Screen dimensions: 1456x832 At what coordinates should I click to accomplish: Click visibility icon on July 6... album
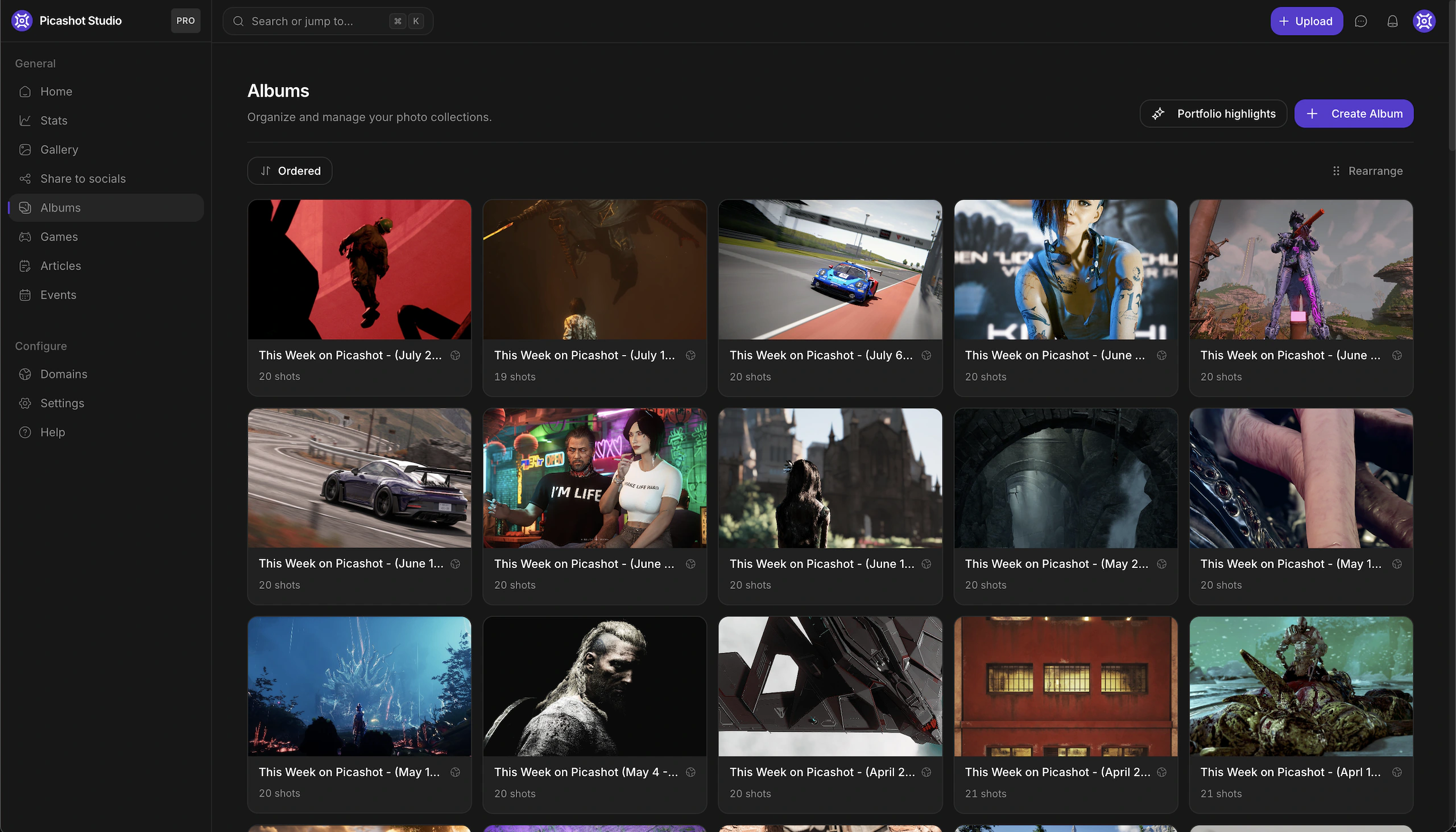click(926, 356)
